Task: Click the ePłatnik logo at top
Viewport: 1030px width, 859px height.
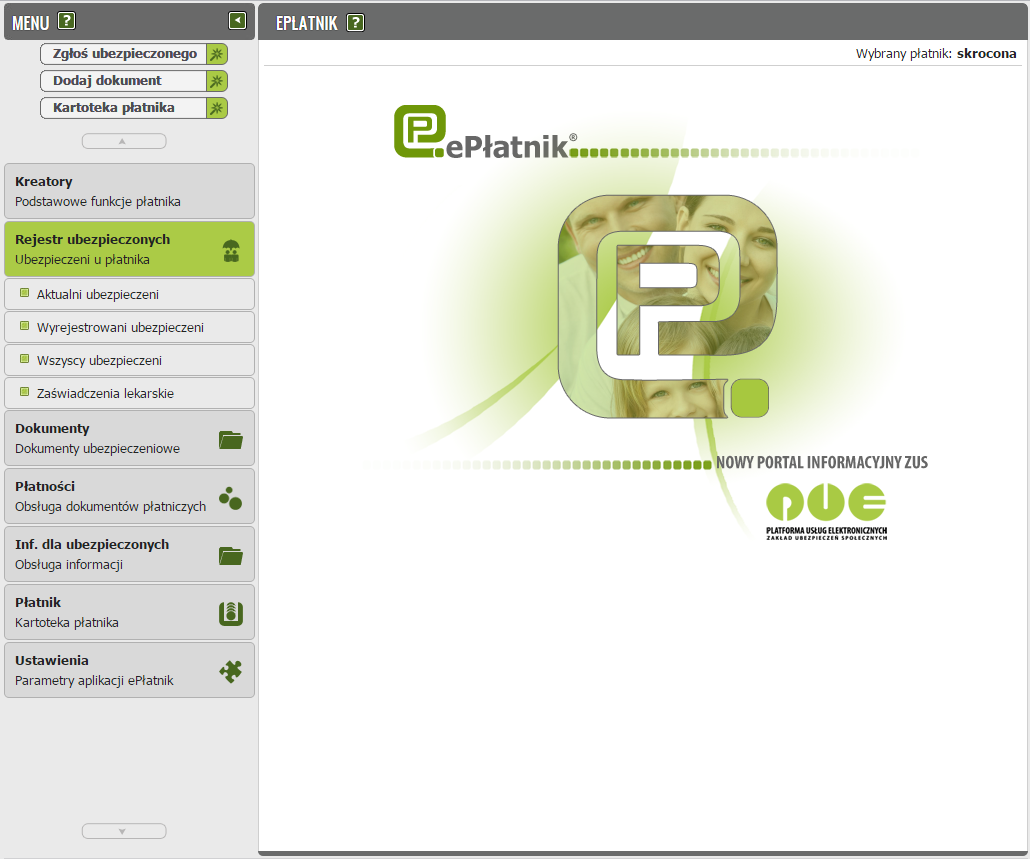Action: (485, 132)
